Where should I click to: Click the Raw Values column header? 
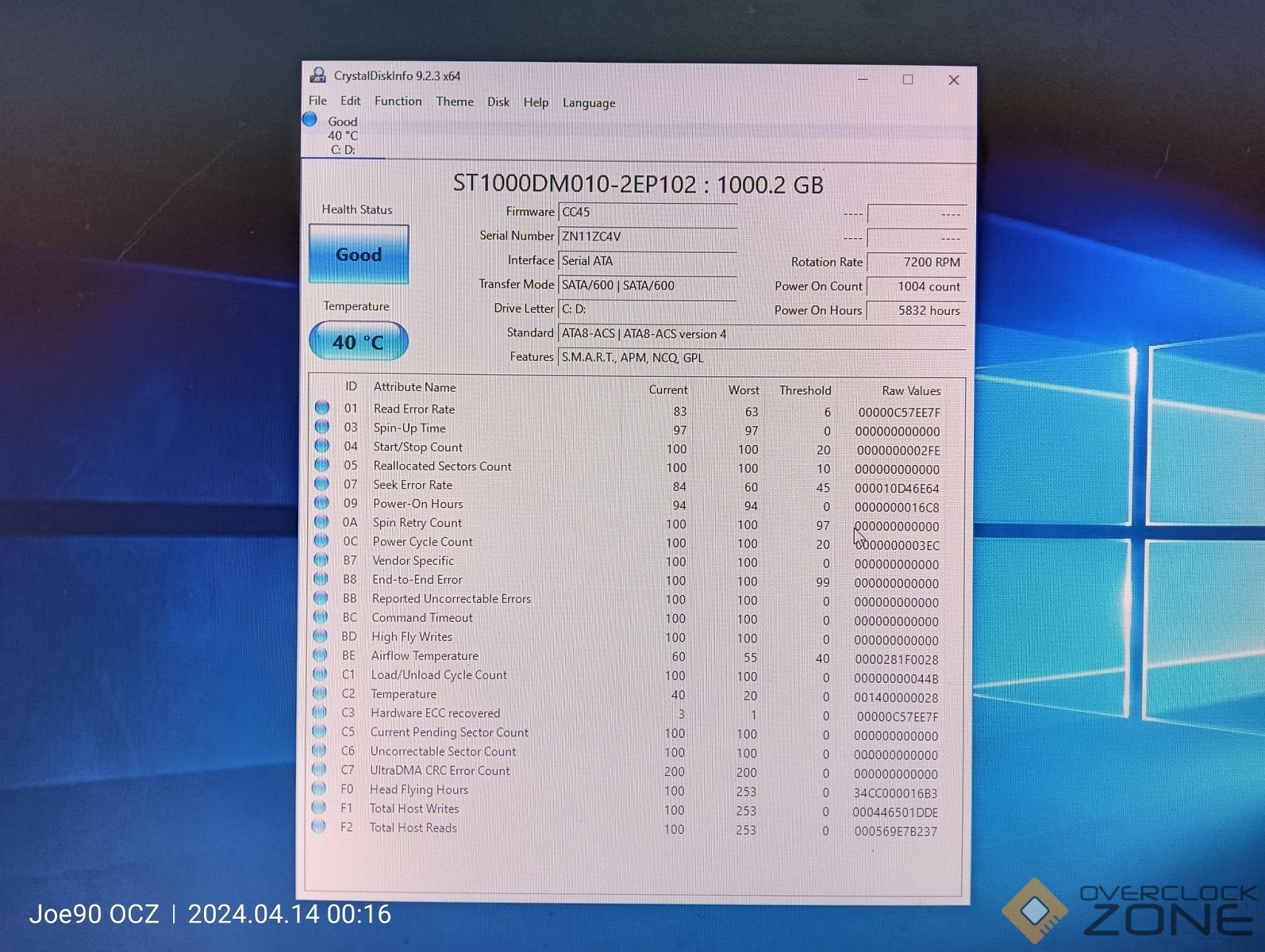911,391
